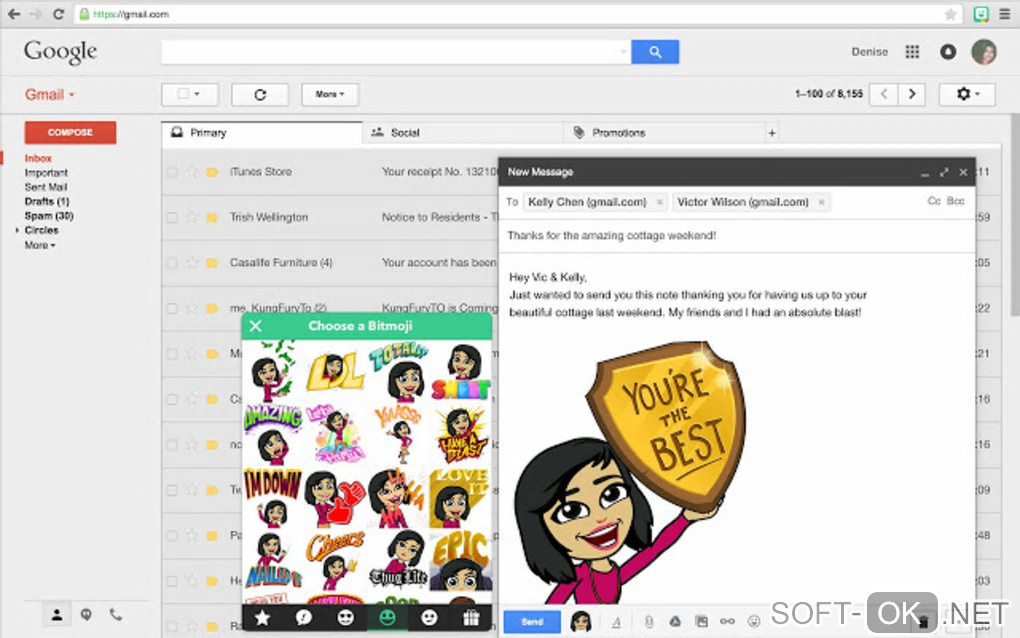Add Cc recipients

click(934, 201)
